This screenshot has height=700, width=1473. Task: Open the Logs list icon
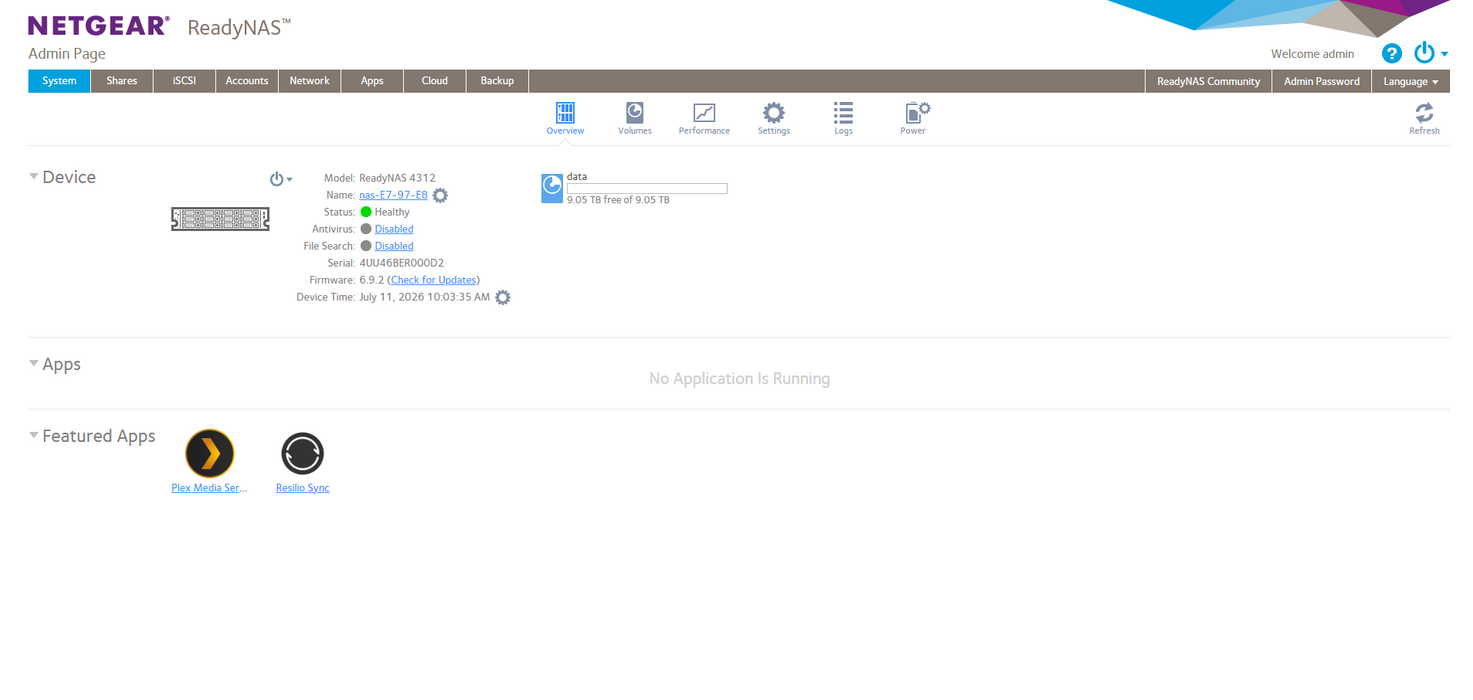click(x=843, y=113)
